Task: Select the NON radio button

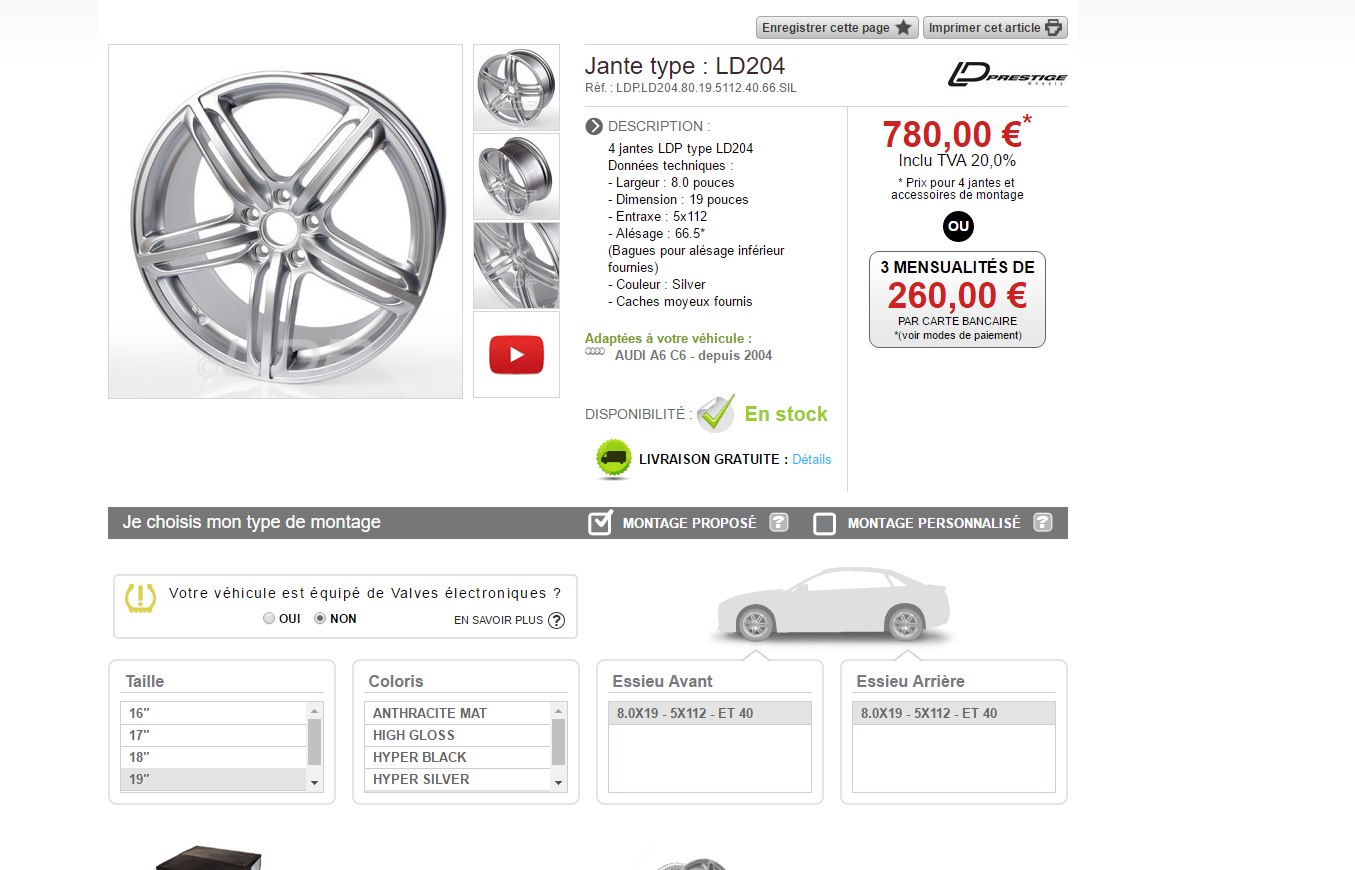Action: pos(320,618)
